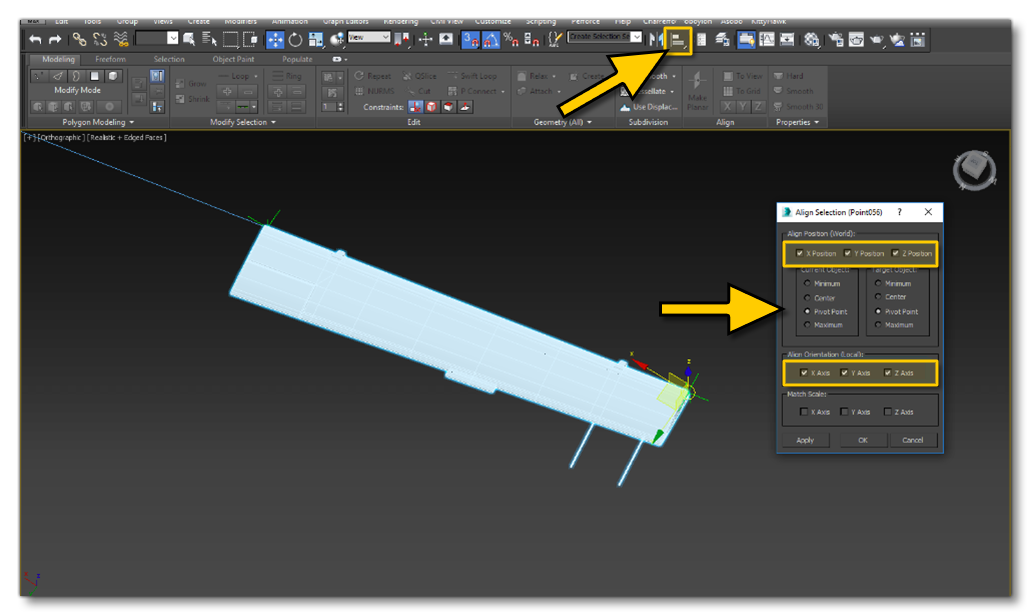Image resolution: width=1031 pixels, height=616 pixels.
Task: Expand the Polygon Modeling panel
Action: [96, 122]
